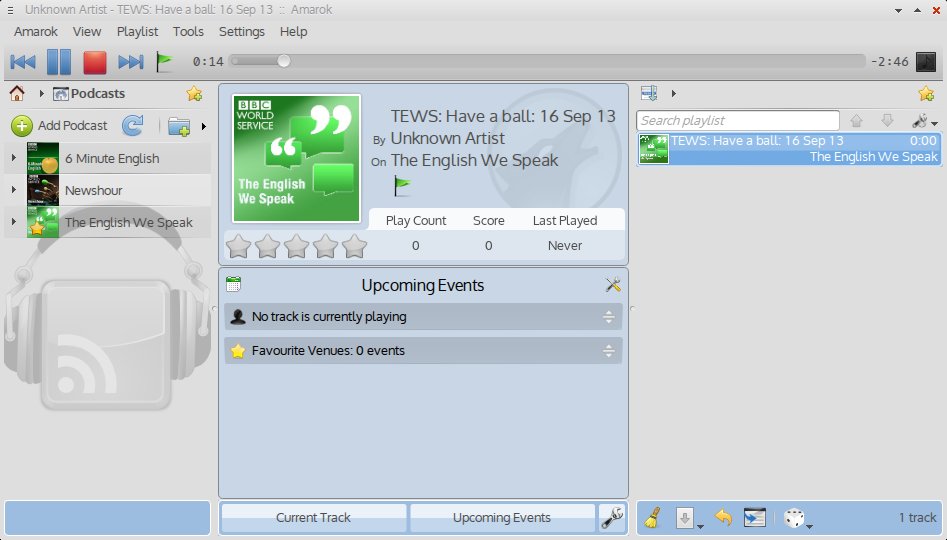Viewport: 947px width, 540px height.
Task: Go to media sources home icon
Action: (x=17, y=94)
